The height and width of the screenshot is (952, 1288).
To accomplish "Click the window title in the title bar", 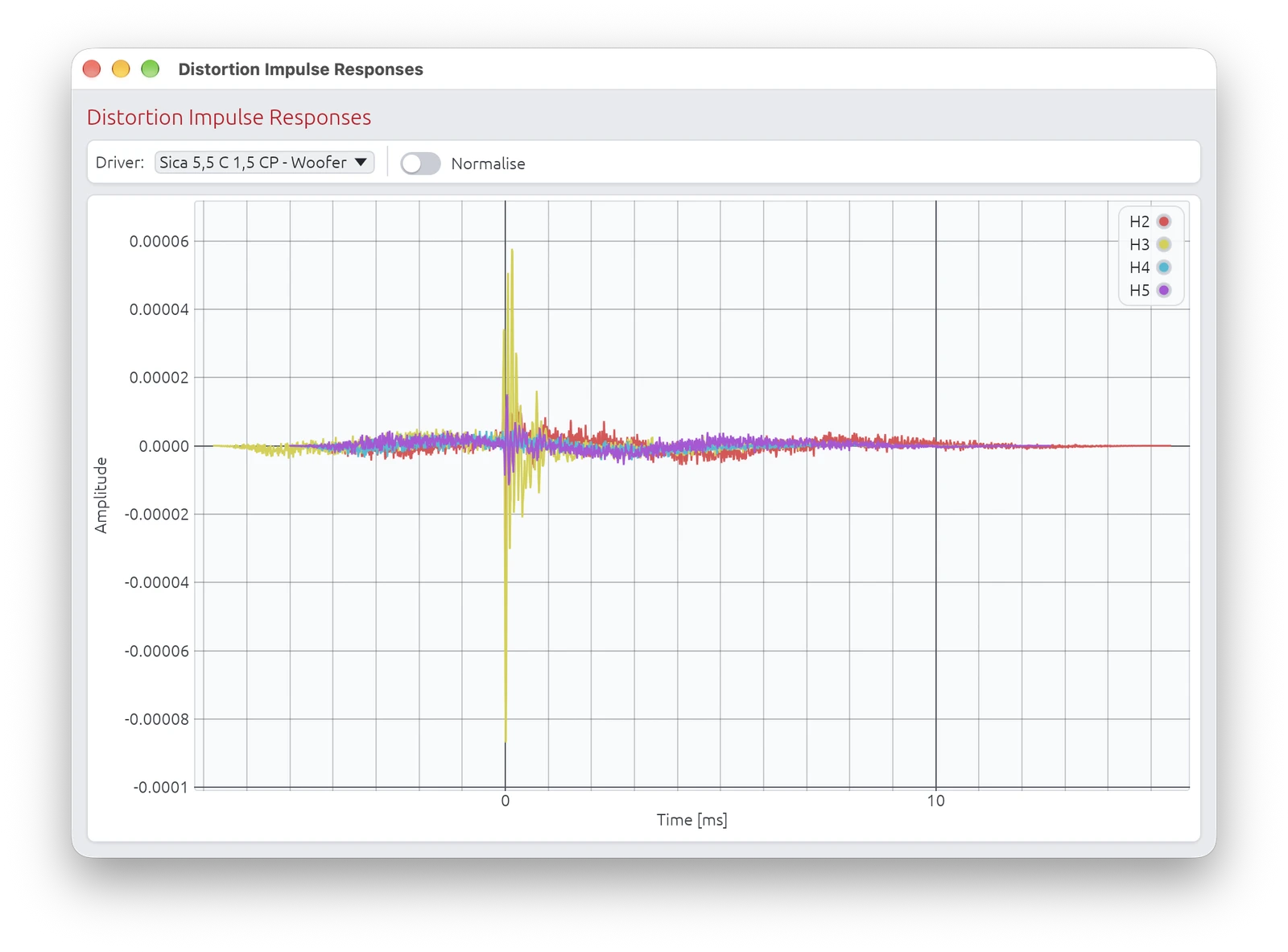I will tap(300, 69).
